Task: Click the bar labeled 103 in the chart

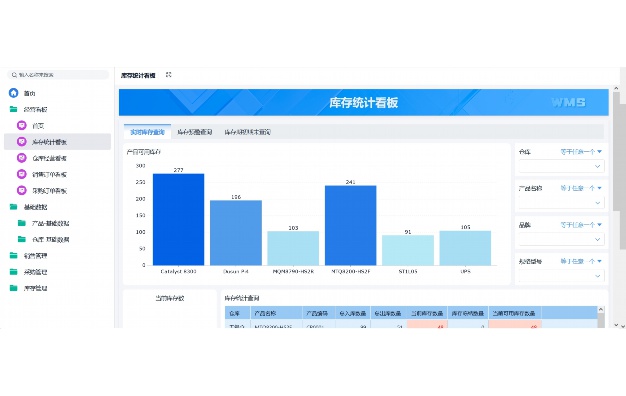Action: click(x=293, y=248)
